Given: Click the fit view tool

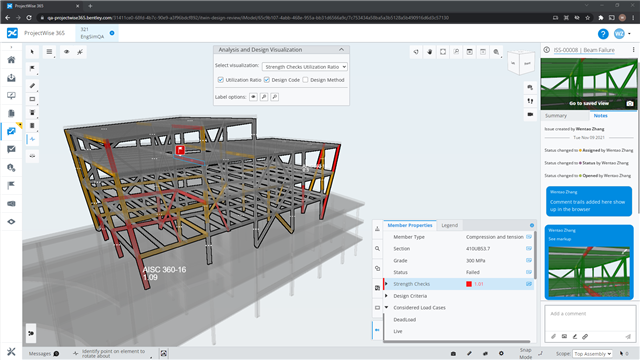Looking at the screenshot, I should click(x=443, y=52).
